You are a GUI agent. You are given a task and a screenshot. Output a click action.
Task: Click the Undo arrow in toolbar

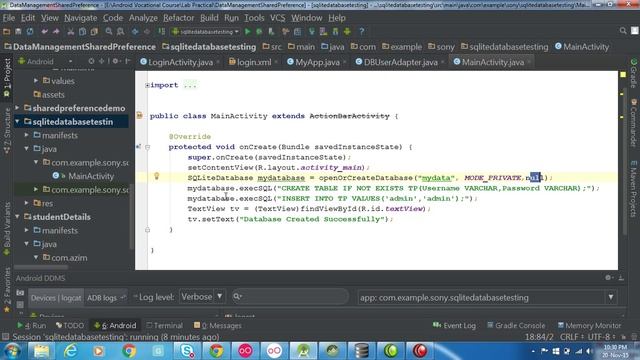tap(44, 31)
